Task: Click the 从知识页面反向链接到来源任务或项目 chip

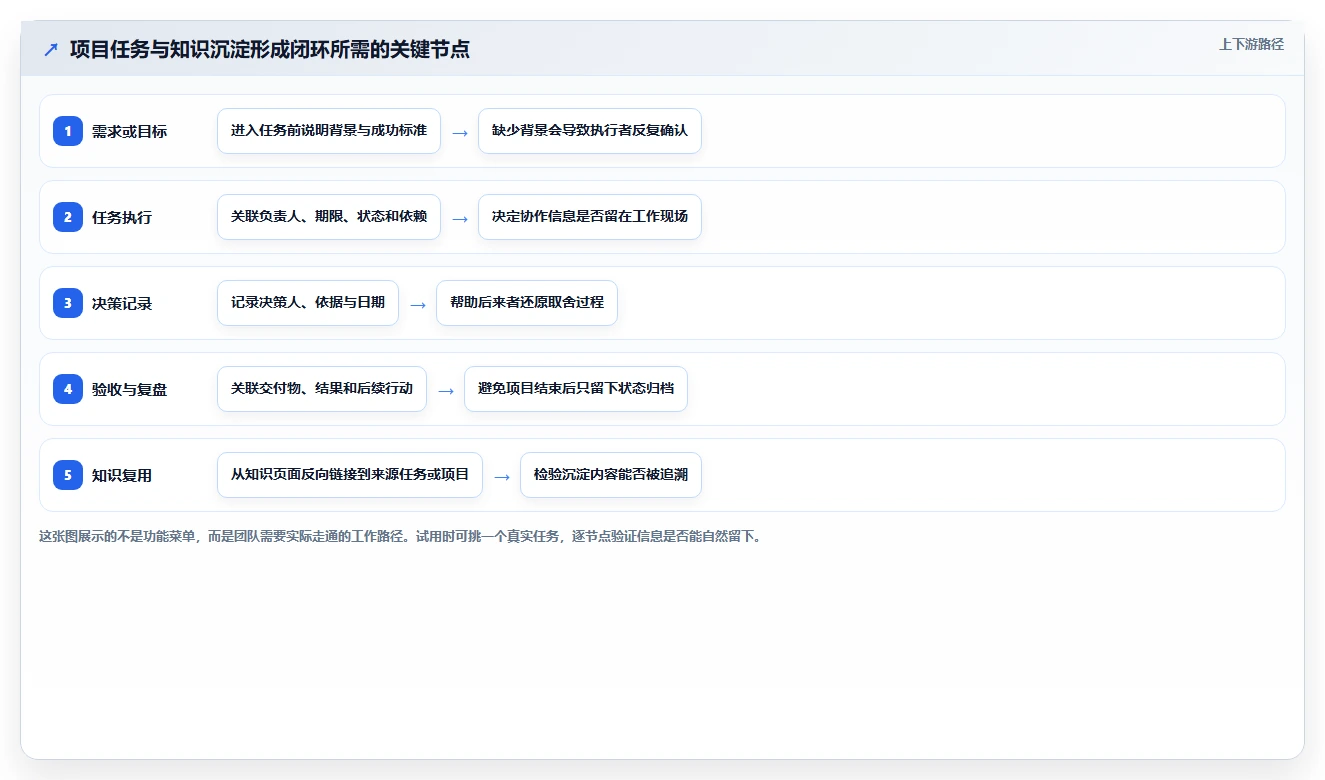Action: click(x=350, y=475)
